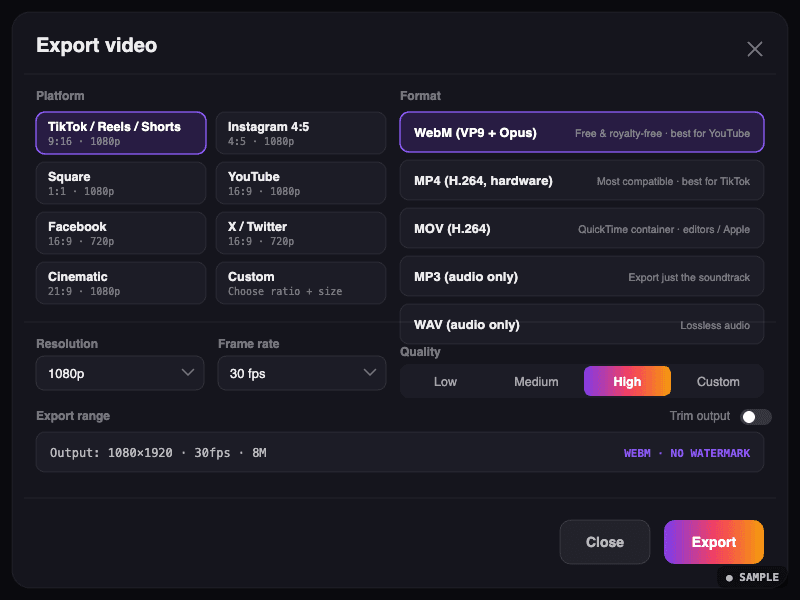This screenshot has height=600, width=800.
Task: Set quality to High
Action: pos(627,381)
